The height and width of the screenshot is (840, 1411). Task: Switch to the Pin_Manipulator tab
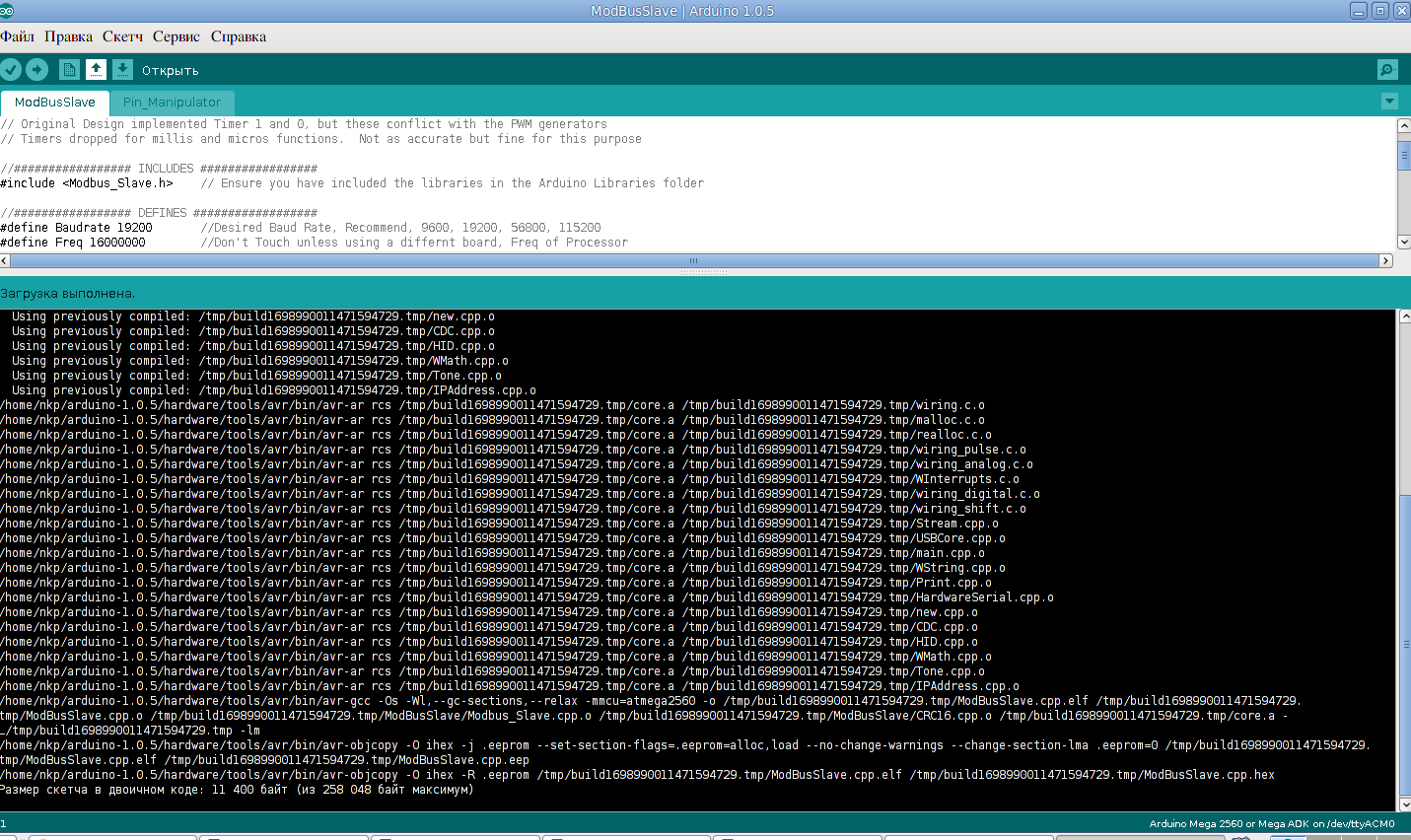tap(173, 103)
